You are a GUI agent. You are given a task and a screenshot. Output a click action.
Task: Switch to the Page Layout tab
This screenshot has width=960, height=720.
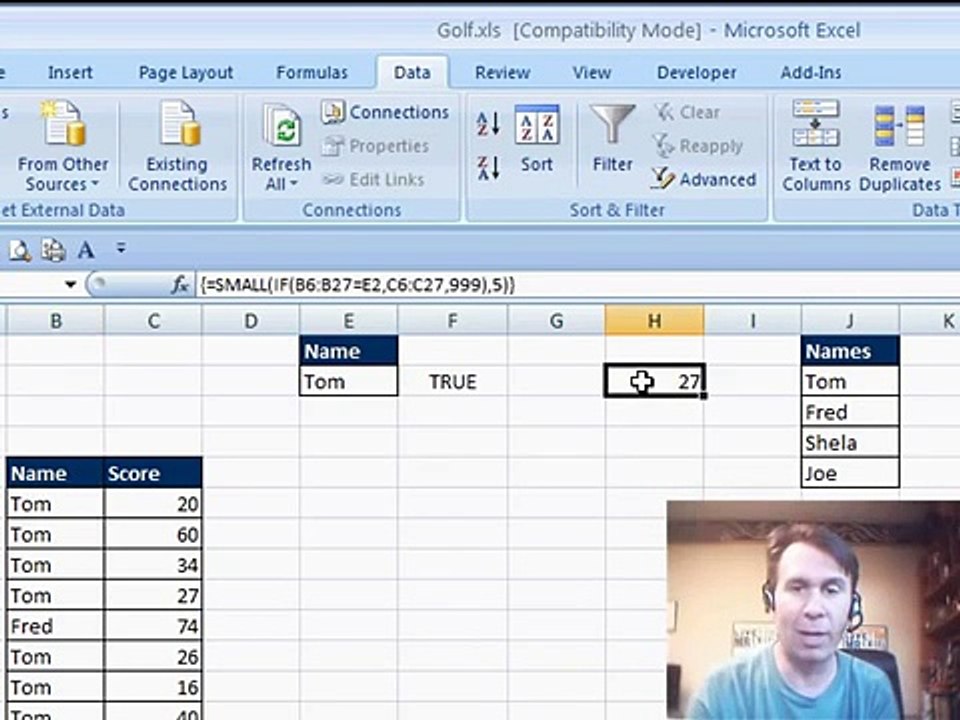(x=186, y=72)
